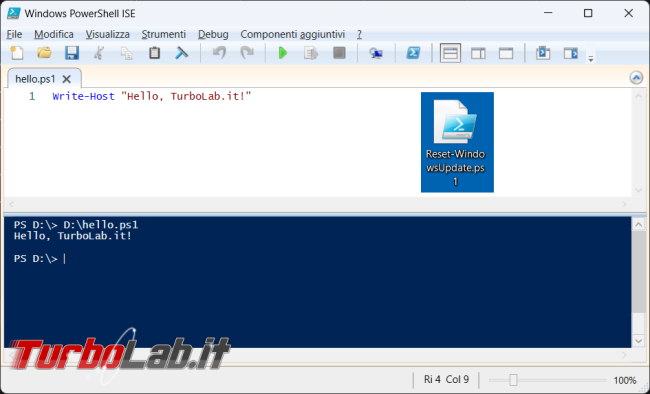Show the command window icon
This screenshot has height=394, width=650.
point(543,53)
